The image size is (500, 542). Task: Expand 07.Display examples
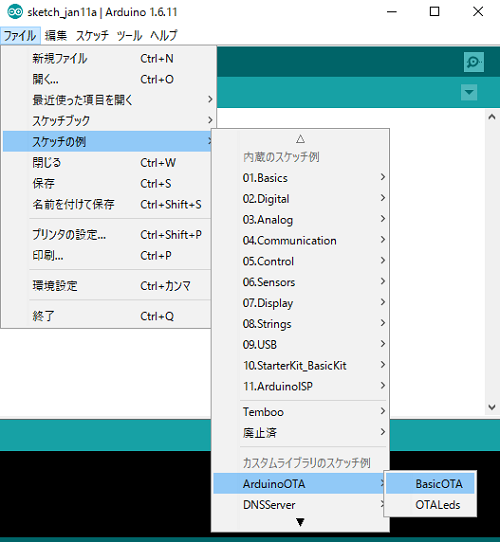click(x=300, y=303)
